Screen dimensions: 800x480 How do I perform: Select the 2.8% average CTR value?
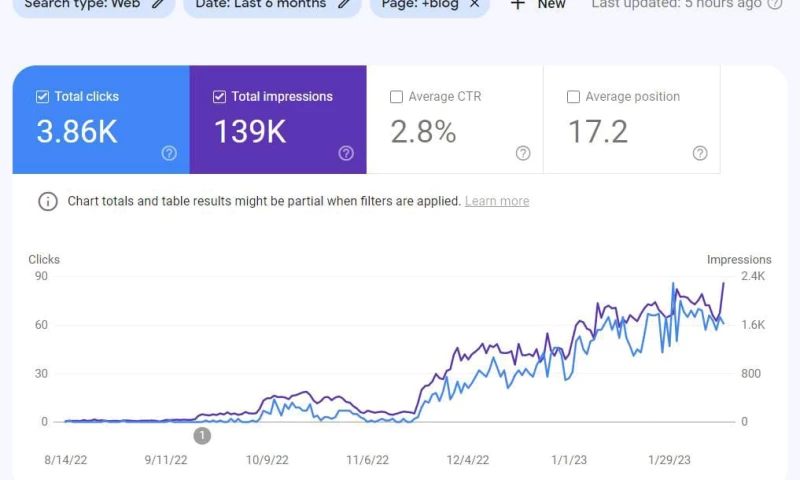(x=423, y=132)
